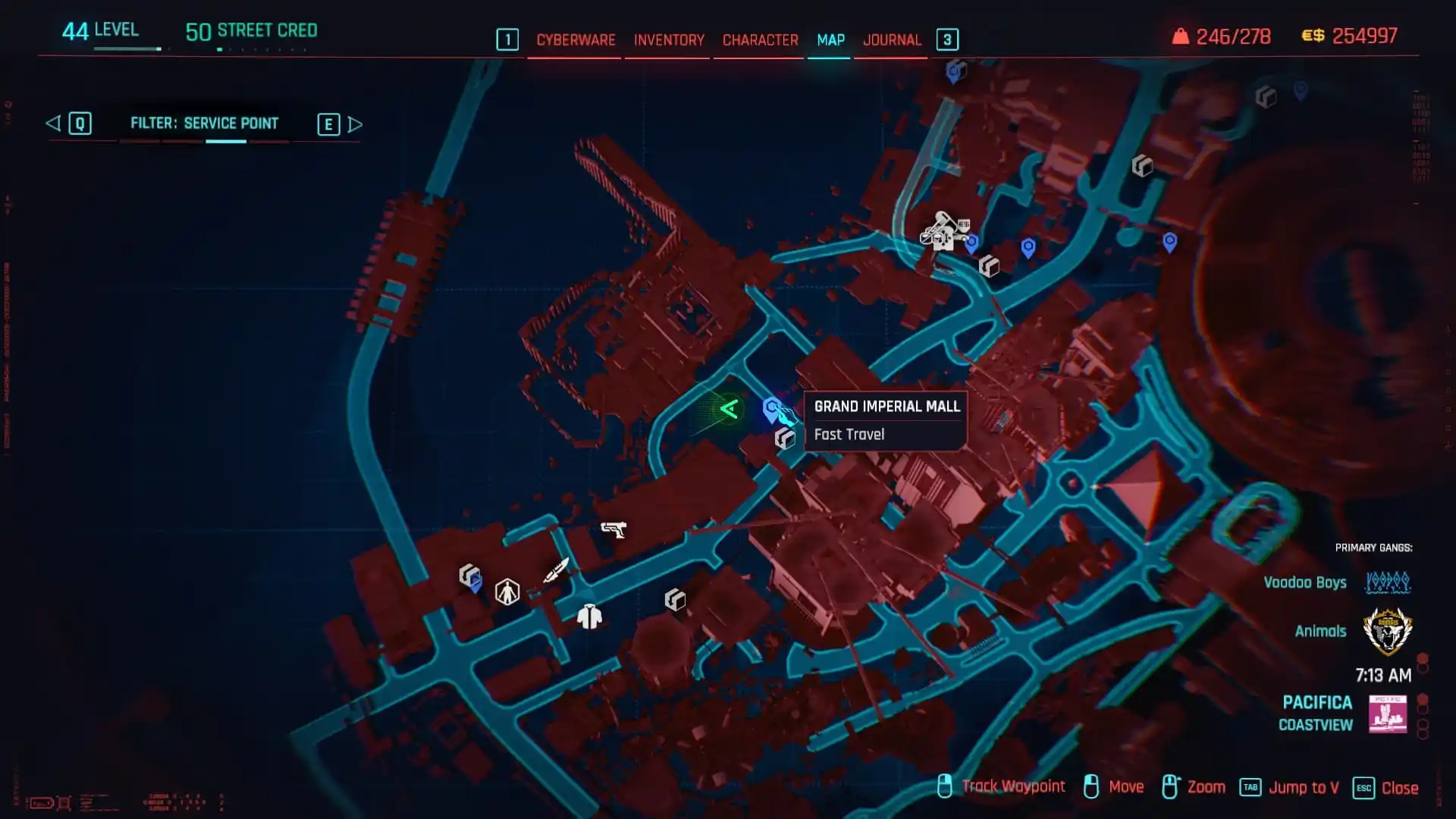The height and width of the screenshot is (819, 1456).
Task: Click the Animals gang name
Action: click(x=1320, y=631)
